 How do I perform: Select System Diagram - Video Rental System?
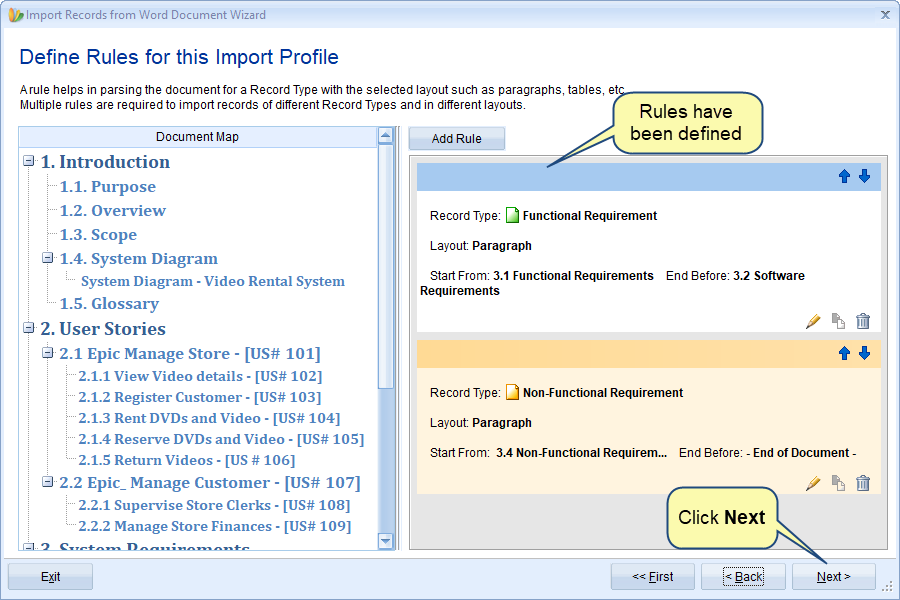pos(213,281)
